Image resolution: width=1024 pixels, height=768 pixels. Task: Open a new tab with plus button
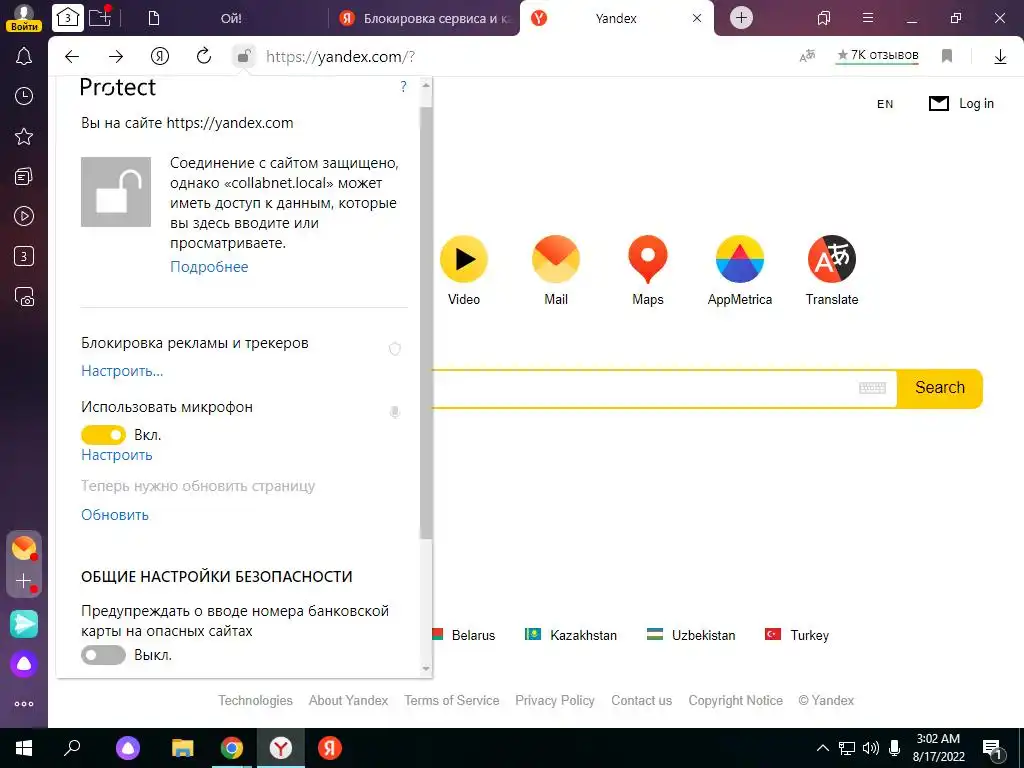point(741,18)
